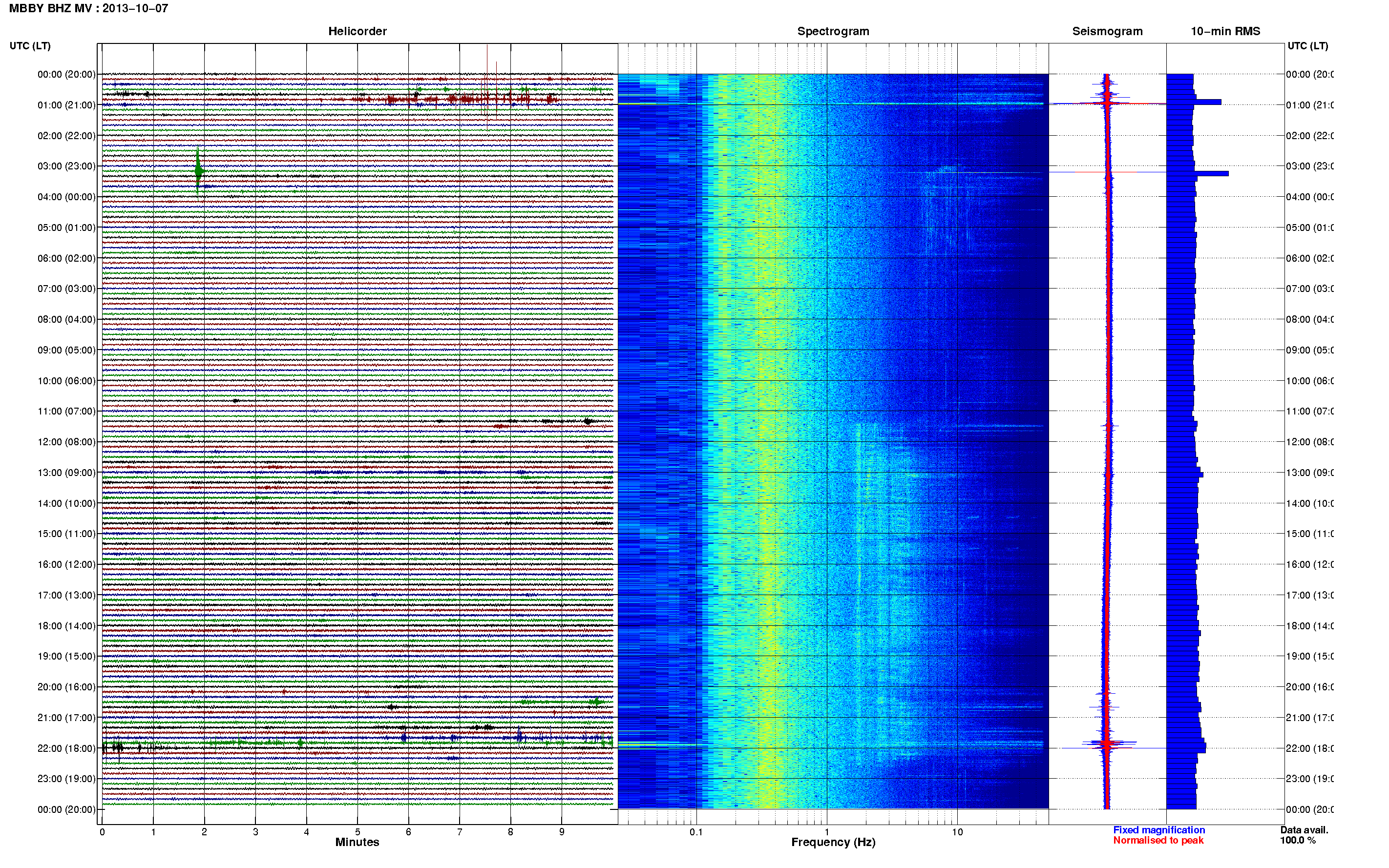Click the left 'UTC (LT)' axis label

[30, 46]
